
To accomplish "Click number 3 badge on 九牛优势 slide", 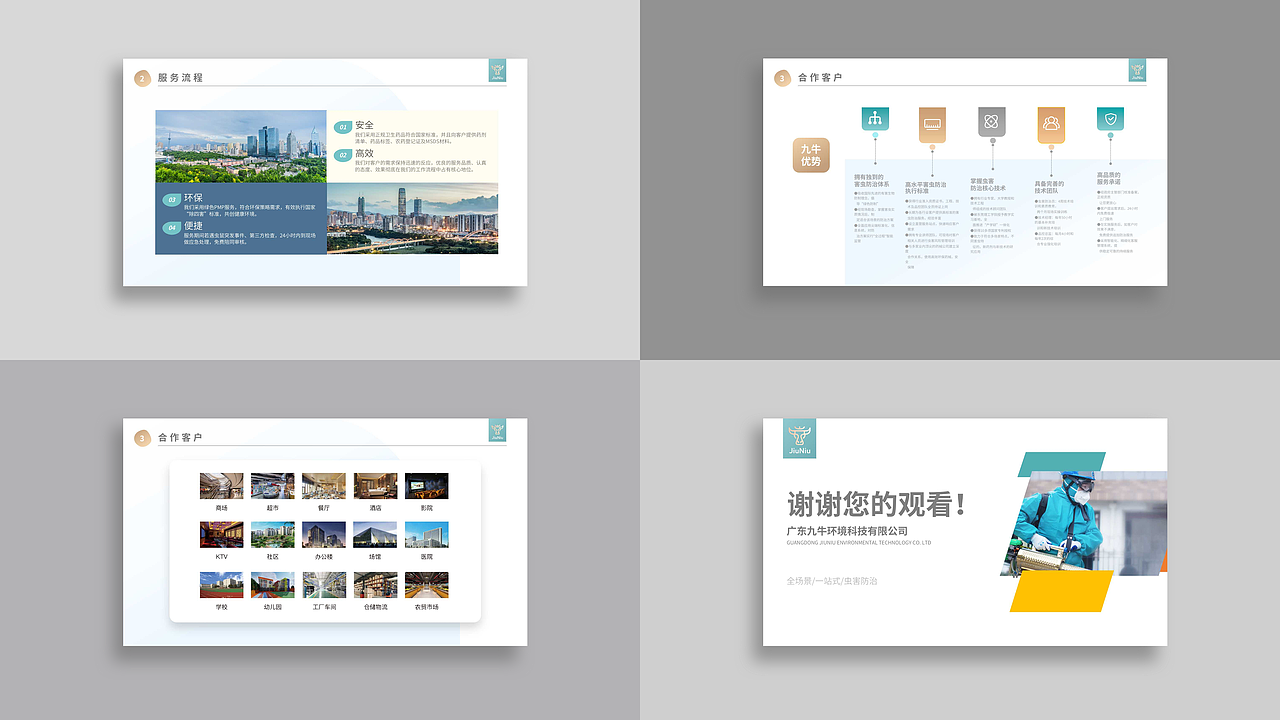I will coord(783,78).
